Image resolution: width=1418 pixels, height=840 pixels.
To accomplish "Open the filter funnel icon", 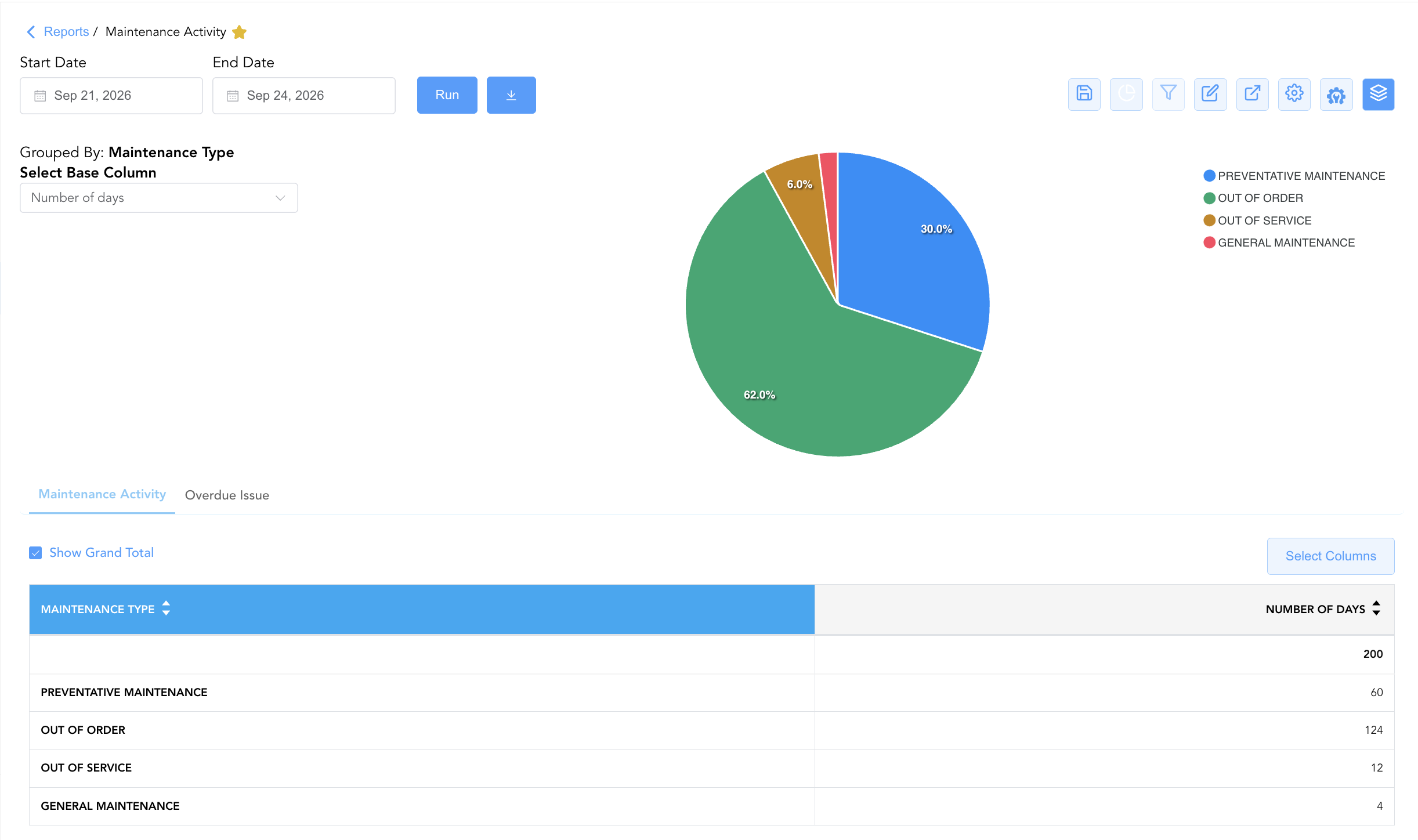I will pos(1168,94).
